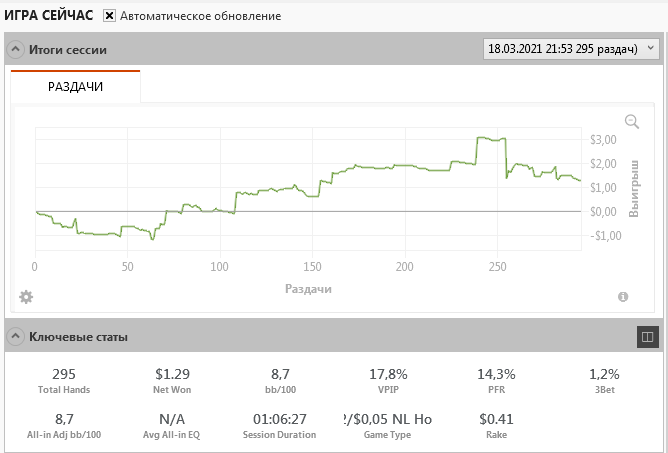The width and height of the screenshot is (668, 453).
Task: Toggle the Автоматическое обновление checkbox
Action: [x=110, y=16]
